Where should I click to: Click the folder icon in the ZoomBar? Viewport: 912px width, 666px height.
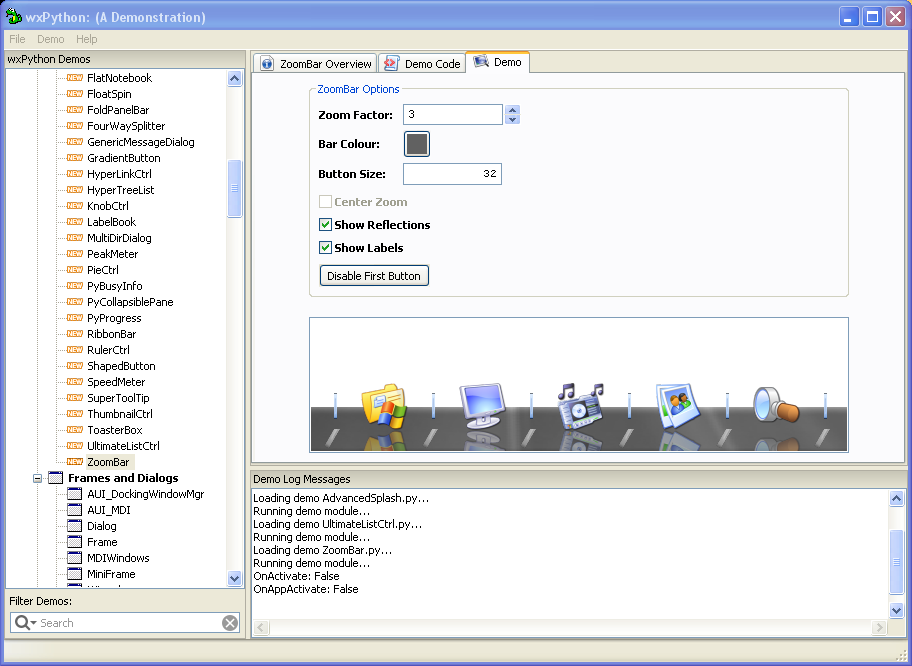coord(382,406)
